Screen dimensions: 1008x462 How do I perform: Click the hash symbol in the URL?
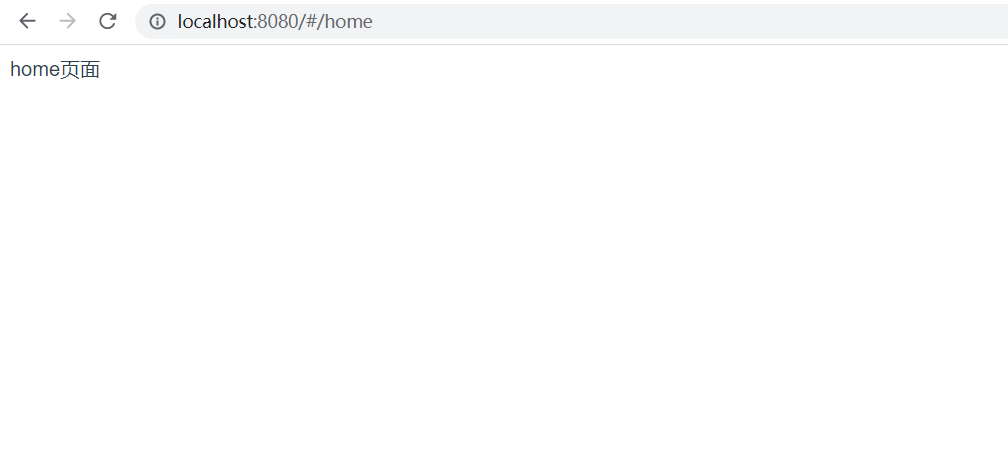(x=312, y=21)
